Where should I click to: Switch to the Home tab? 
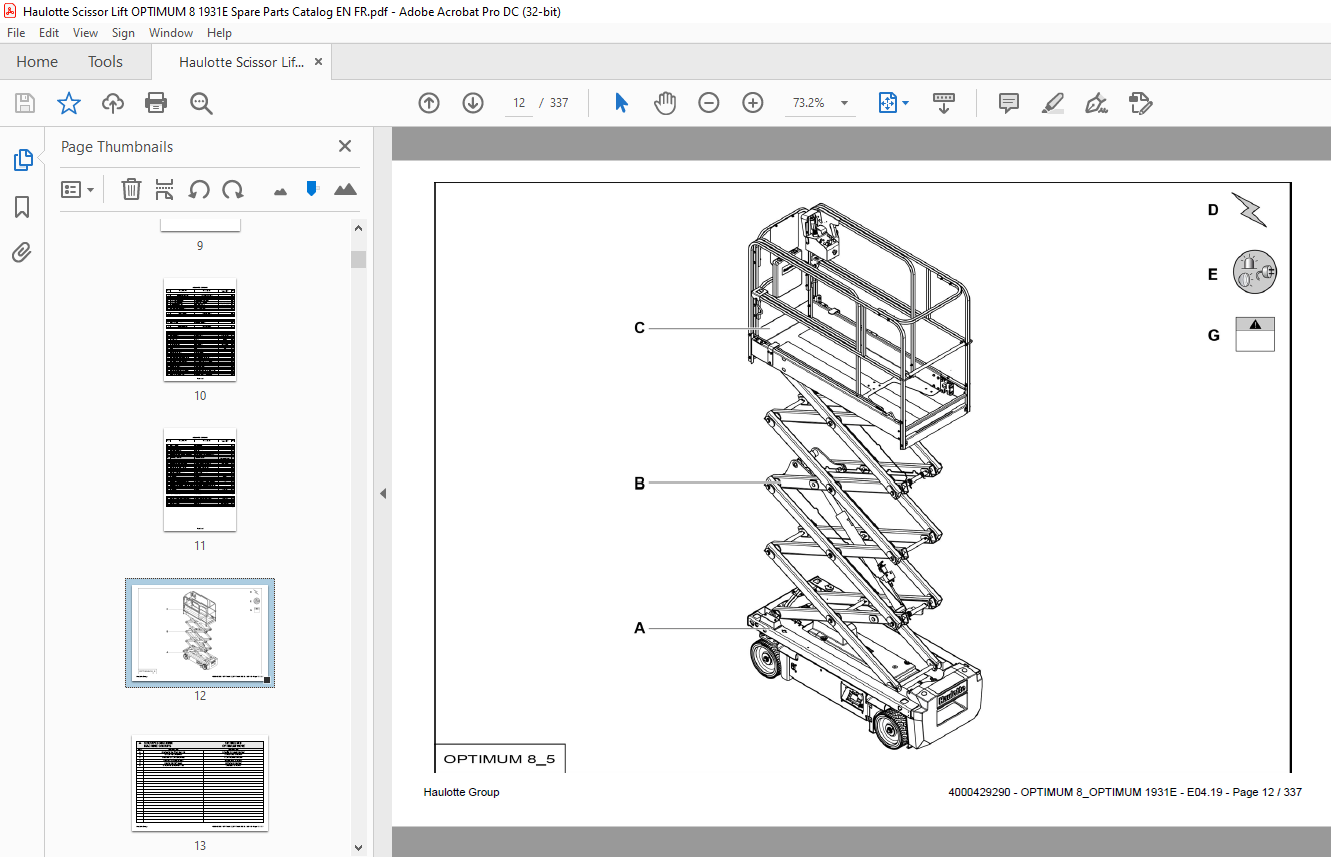(37, 62)
